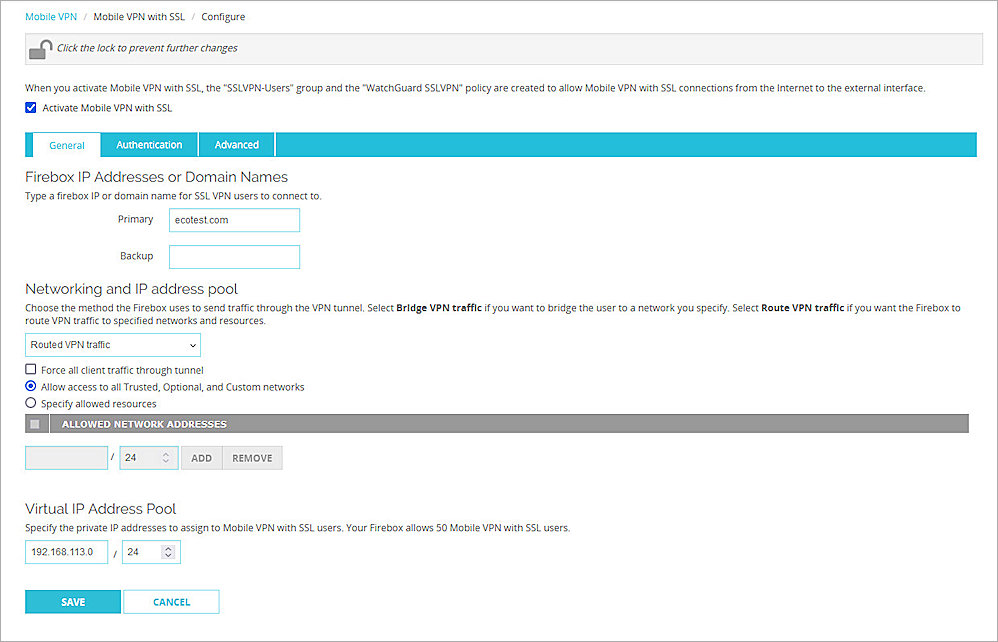Click the REMOVE button for network addresses
This screenshot has height=642, width=998.
click(252, 457)
